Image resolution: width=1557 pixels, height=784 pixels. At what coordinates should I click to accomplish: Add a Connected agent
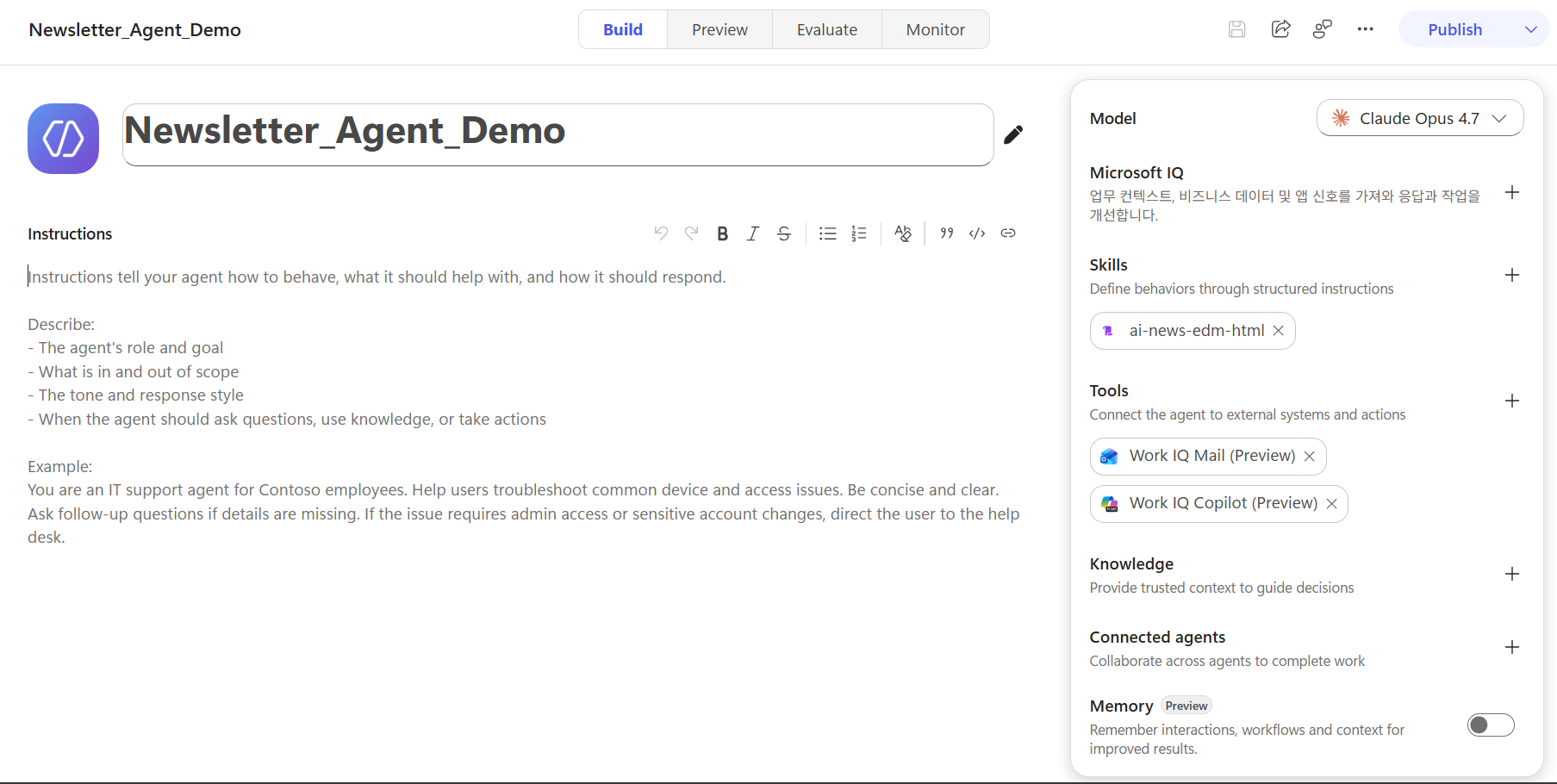(1512, 647)
